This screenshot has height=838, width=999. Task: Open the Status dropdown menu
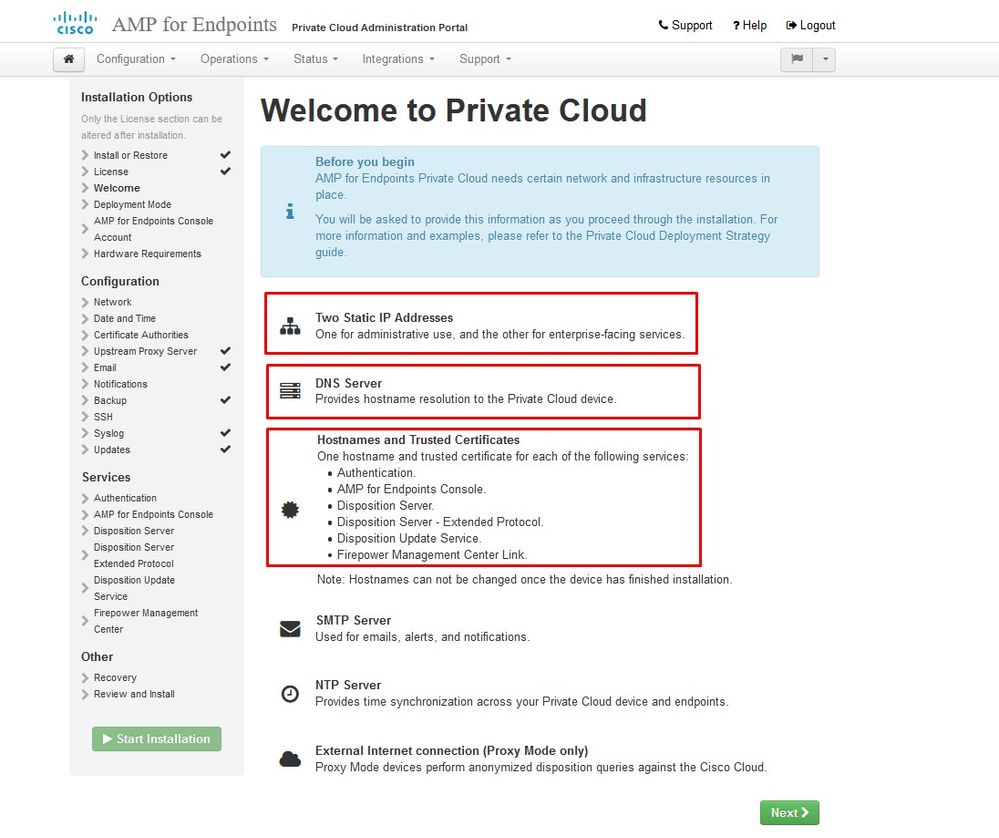click(315, 59)
